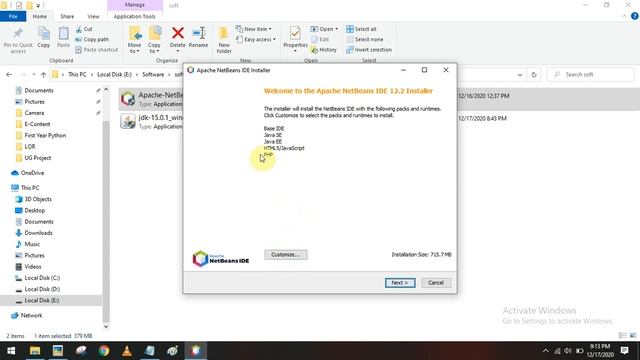This screenshot has width=640, height=360.
Task: Open the Copy to ribbon command
Action: [154, 40]
